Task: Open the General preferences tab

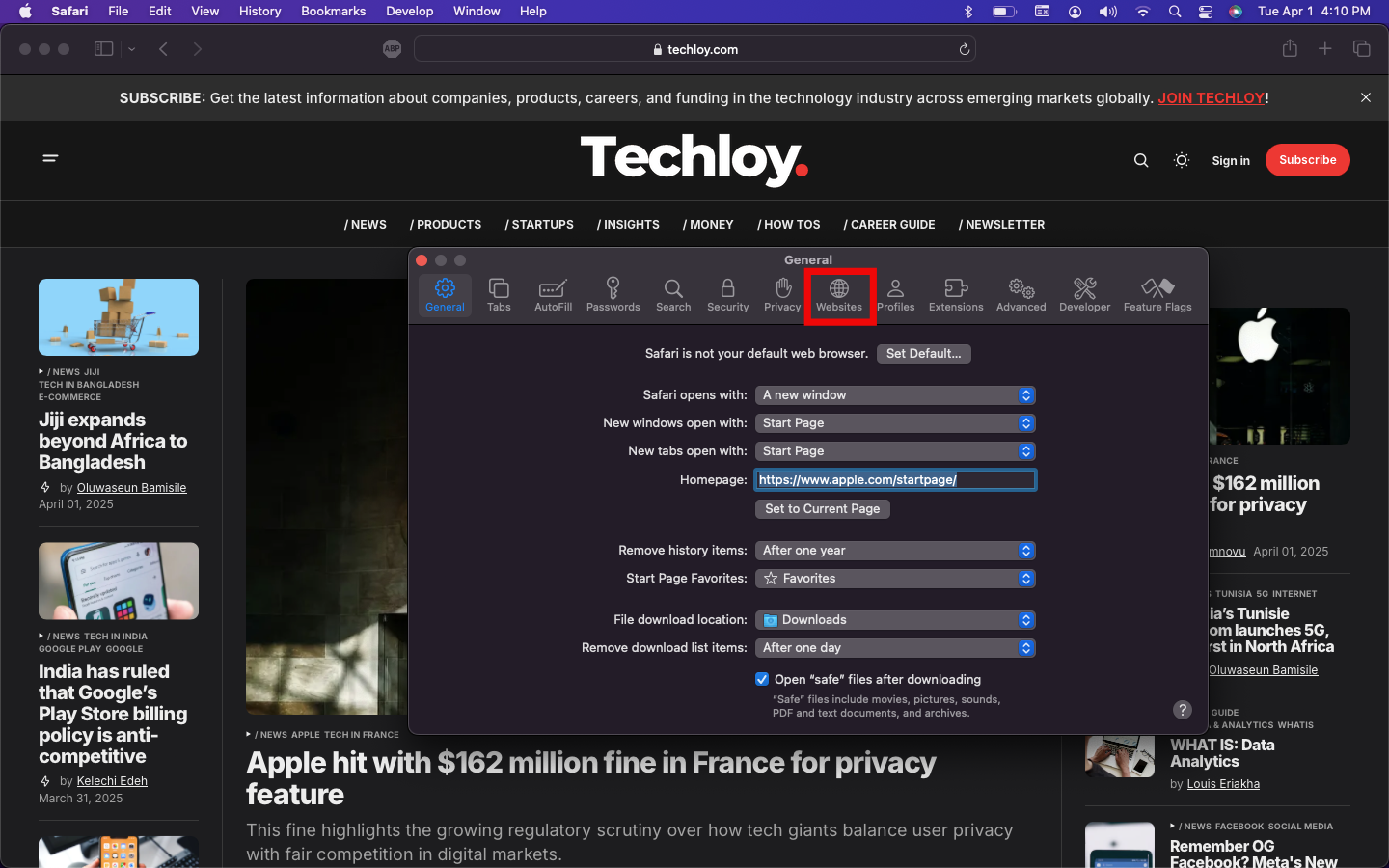Action: point(445,295)
